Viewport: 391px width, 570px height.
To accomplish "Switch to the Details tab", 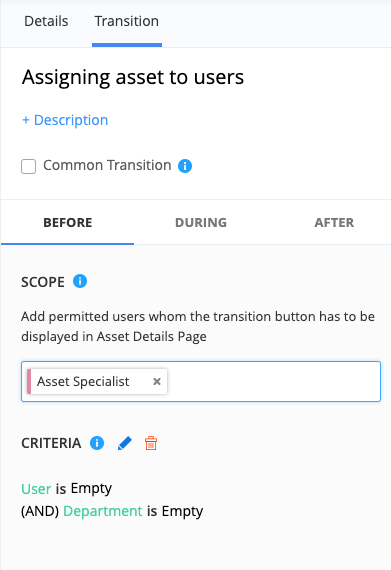I will coord(46,21).
